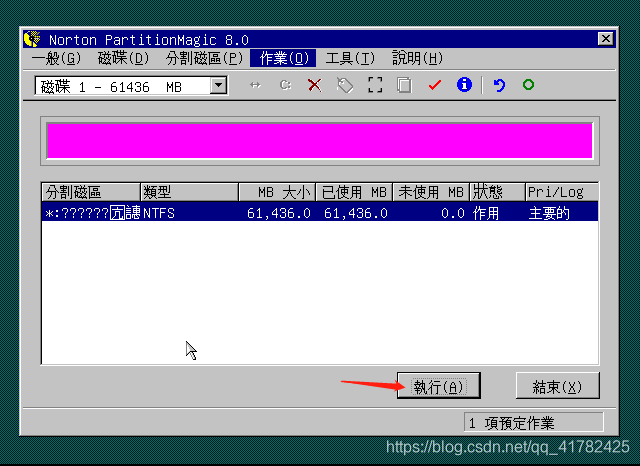Open the 作業(O) menu
Screen dimensions: 640x466
pos(283,58)
